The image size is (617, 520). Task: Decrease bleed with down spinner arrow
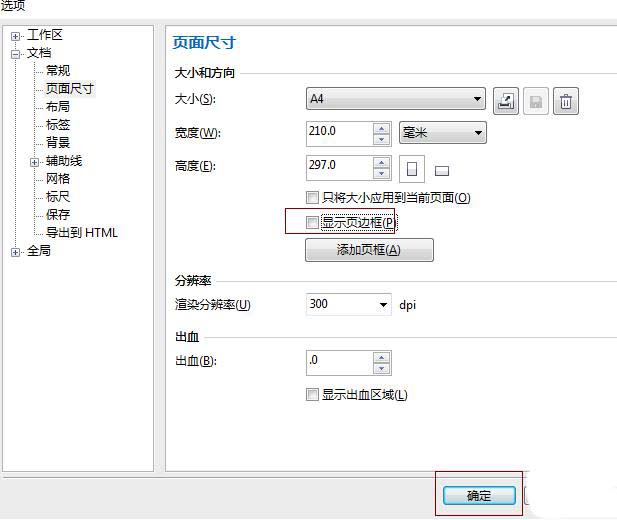click(x=381, y=368)
